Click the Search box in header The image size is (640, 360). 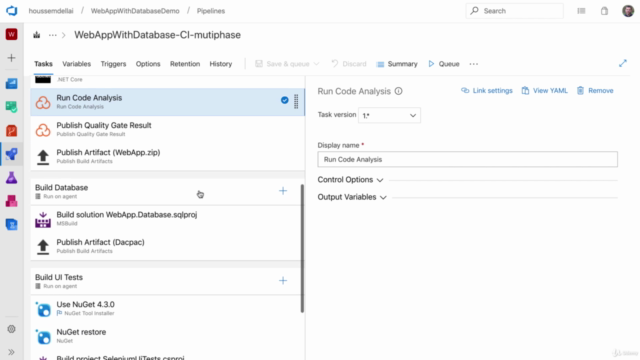pyautogui.click(x=514, y=11)
